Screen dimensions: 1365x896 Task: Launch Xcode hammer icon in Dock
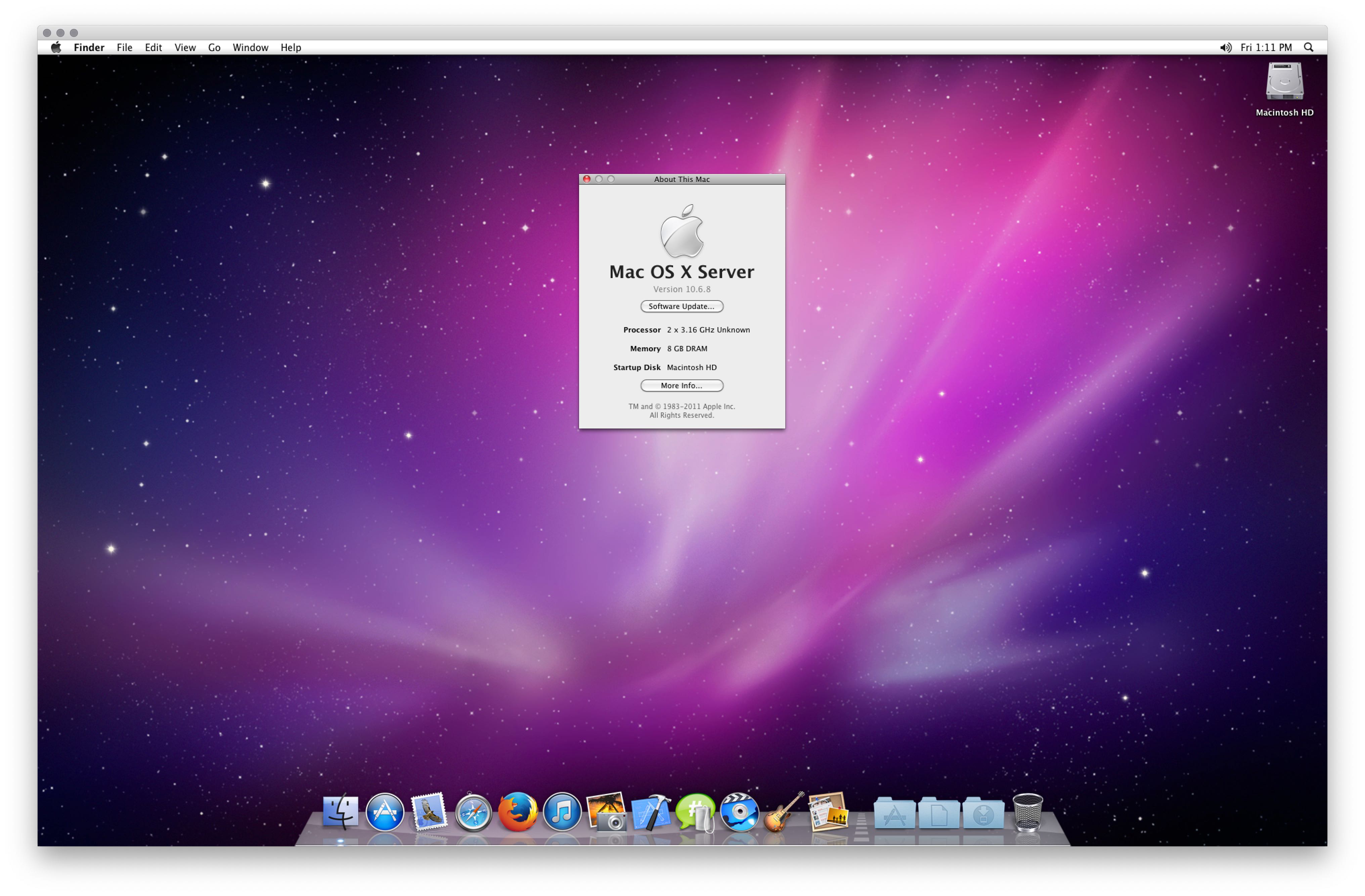[650, 812]
